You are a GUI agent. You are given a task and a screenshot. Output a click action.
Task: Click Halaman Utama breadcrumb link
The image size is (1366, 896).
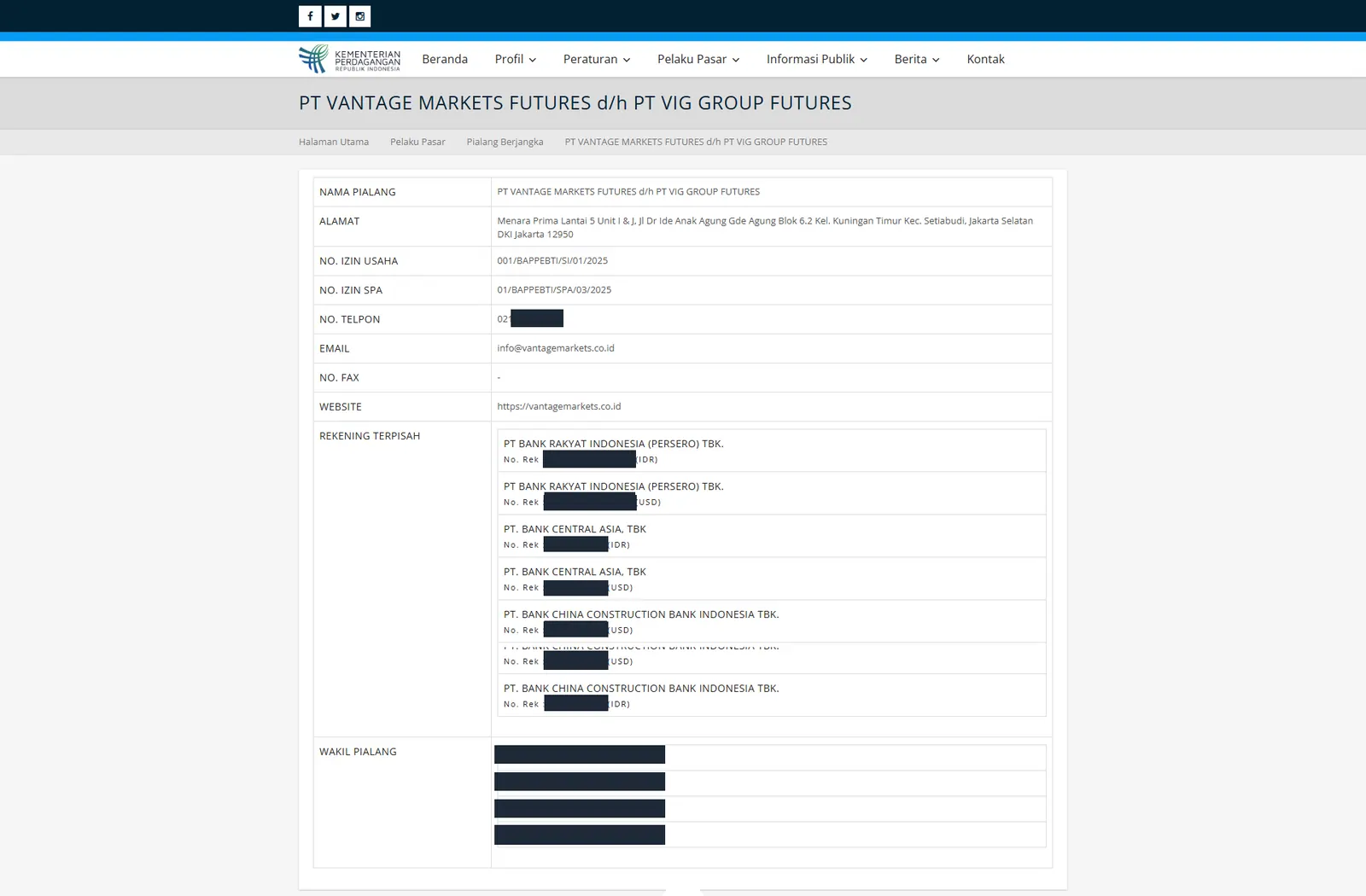pyautogui.click(x=334, y=142)
